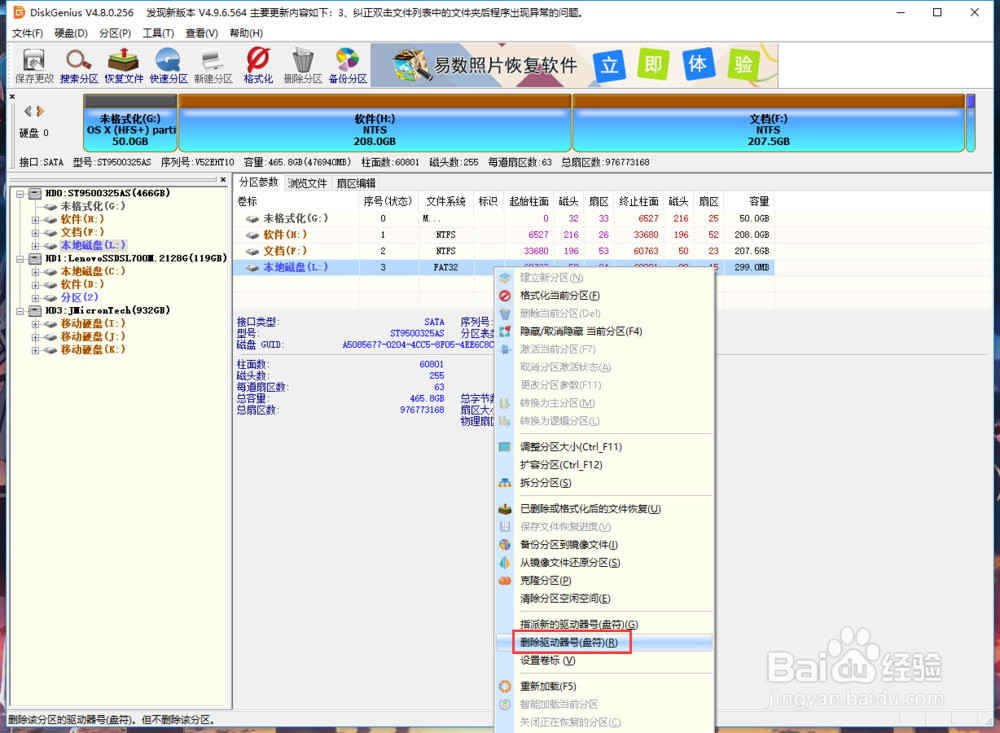Click the 格式化 (Format) toolbar icon
The height and width of the screenshot is (733, 1000).
tap(257, 65)
